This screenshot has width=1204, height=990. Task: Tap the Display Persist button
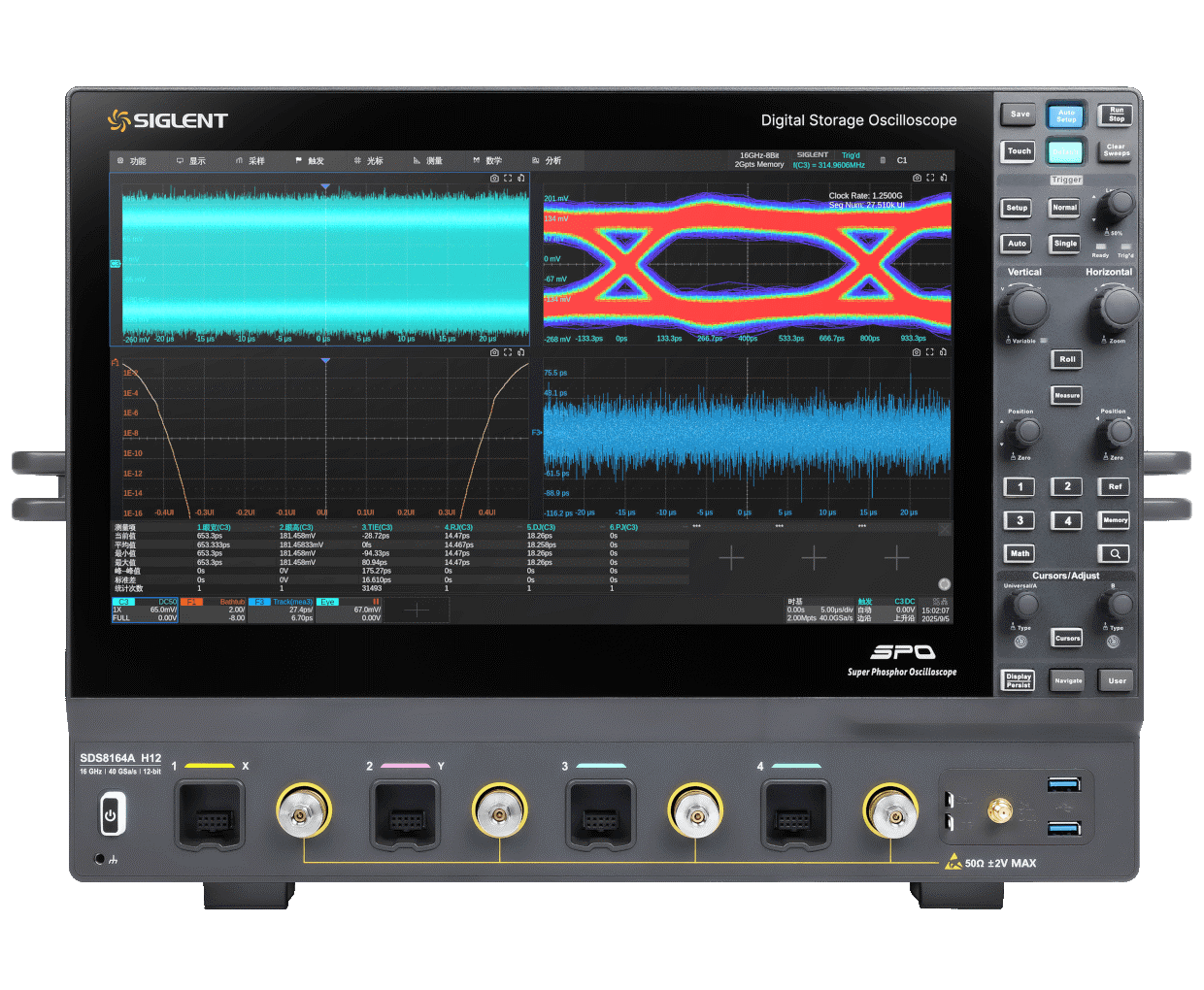point(1018,680)
